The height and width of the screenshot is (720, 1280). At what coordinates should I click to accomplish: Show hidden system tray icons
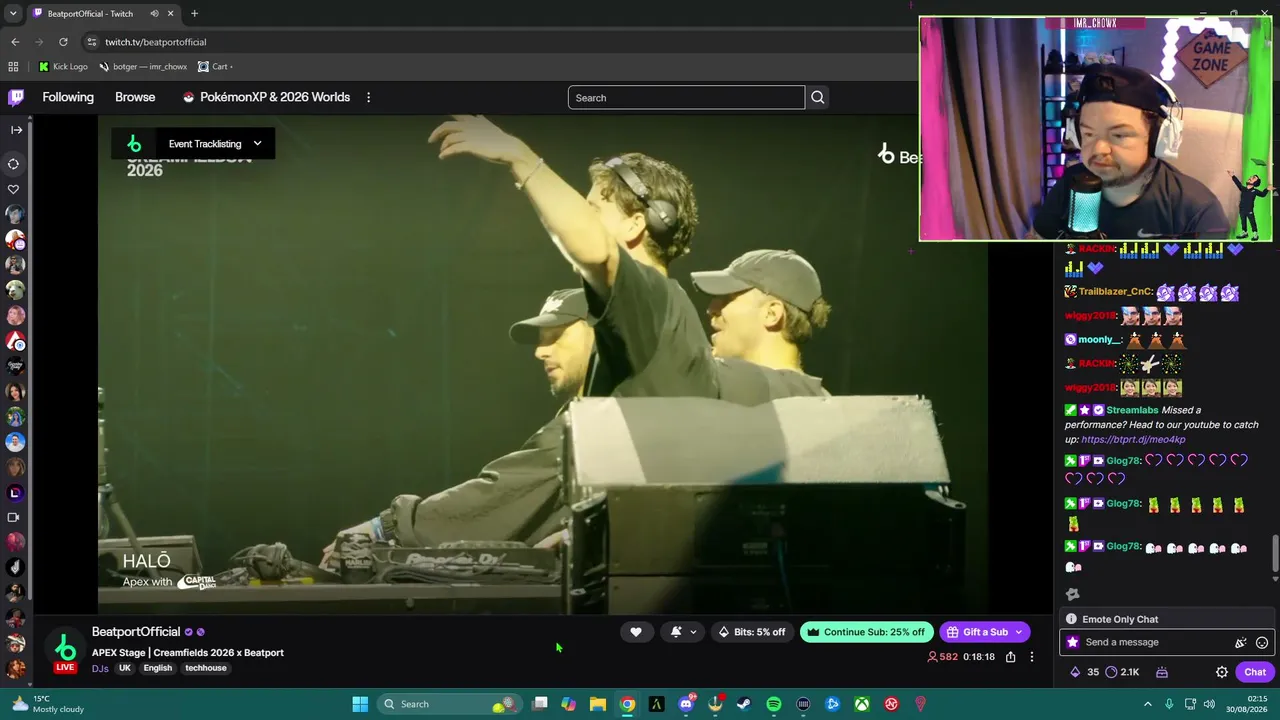tap(1148, 704)
